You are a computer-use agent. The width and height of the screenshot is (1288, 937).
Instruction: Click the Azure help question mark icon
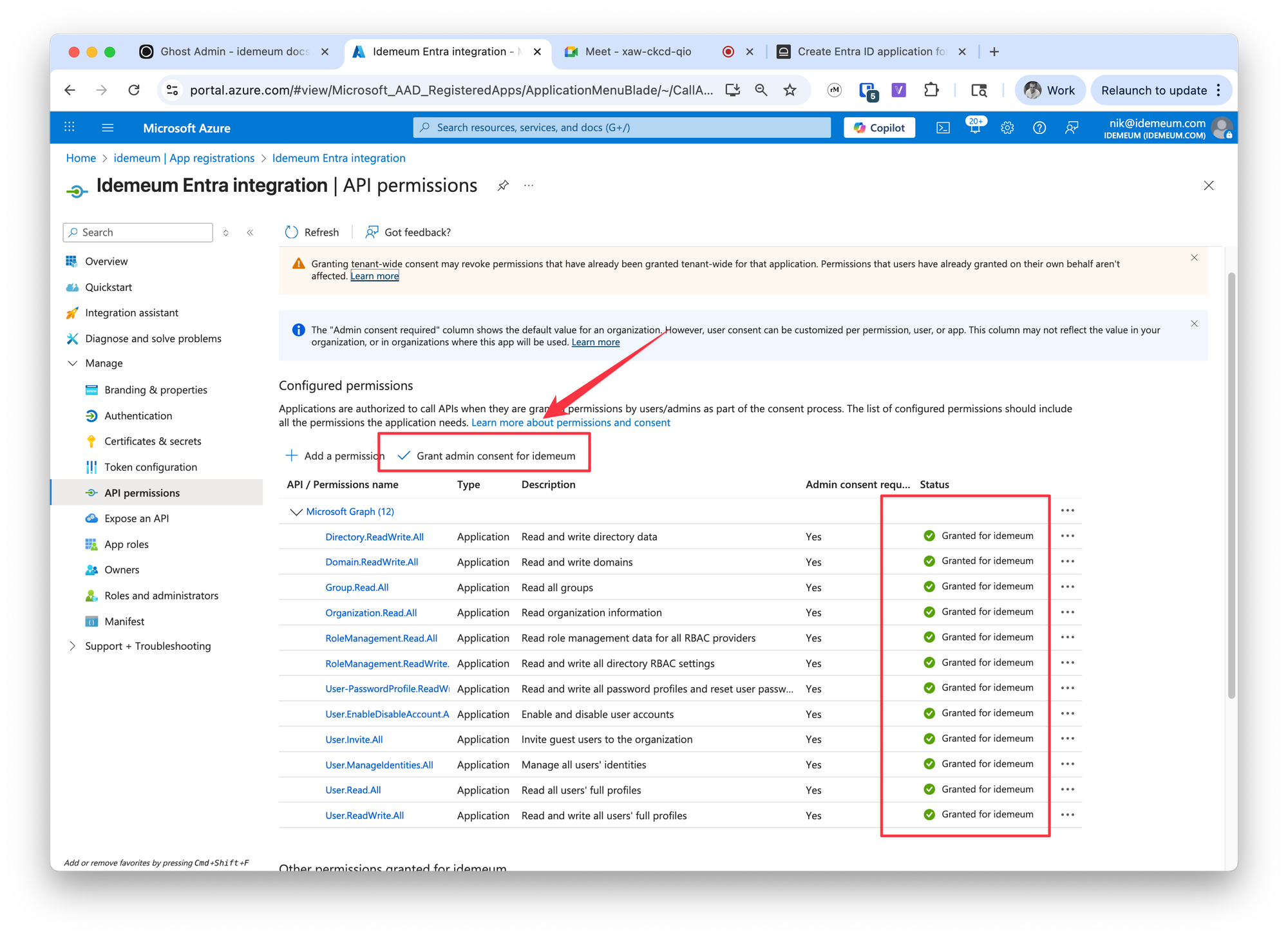[1039, 128]
